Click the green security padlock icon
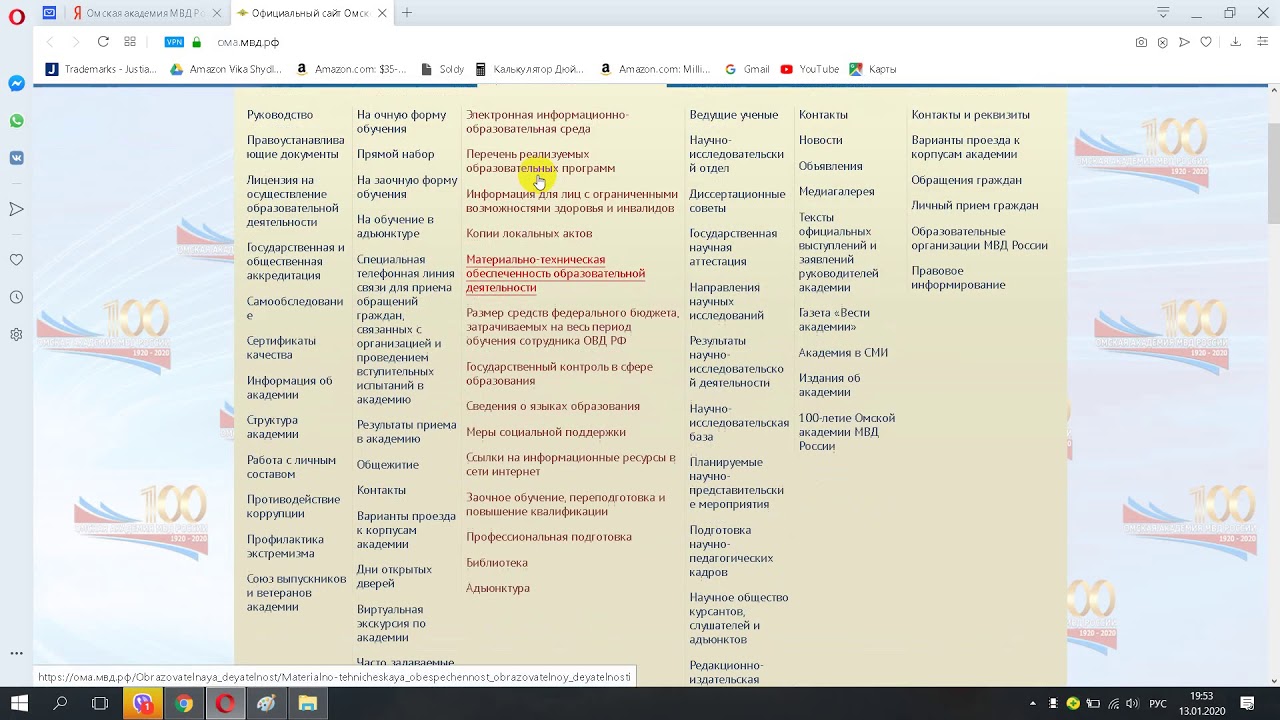1280x720 pixels. point(196,42)
